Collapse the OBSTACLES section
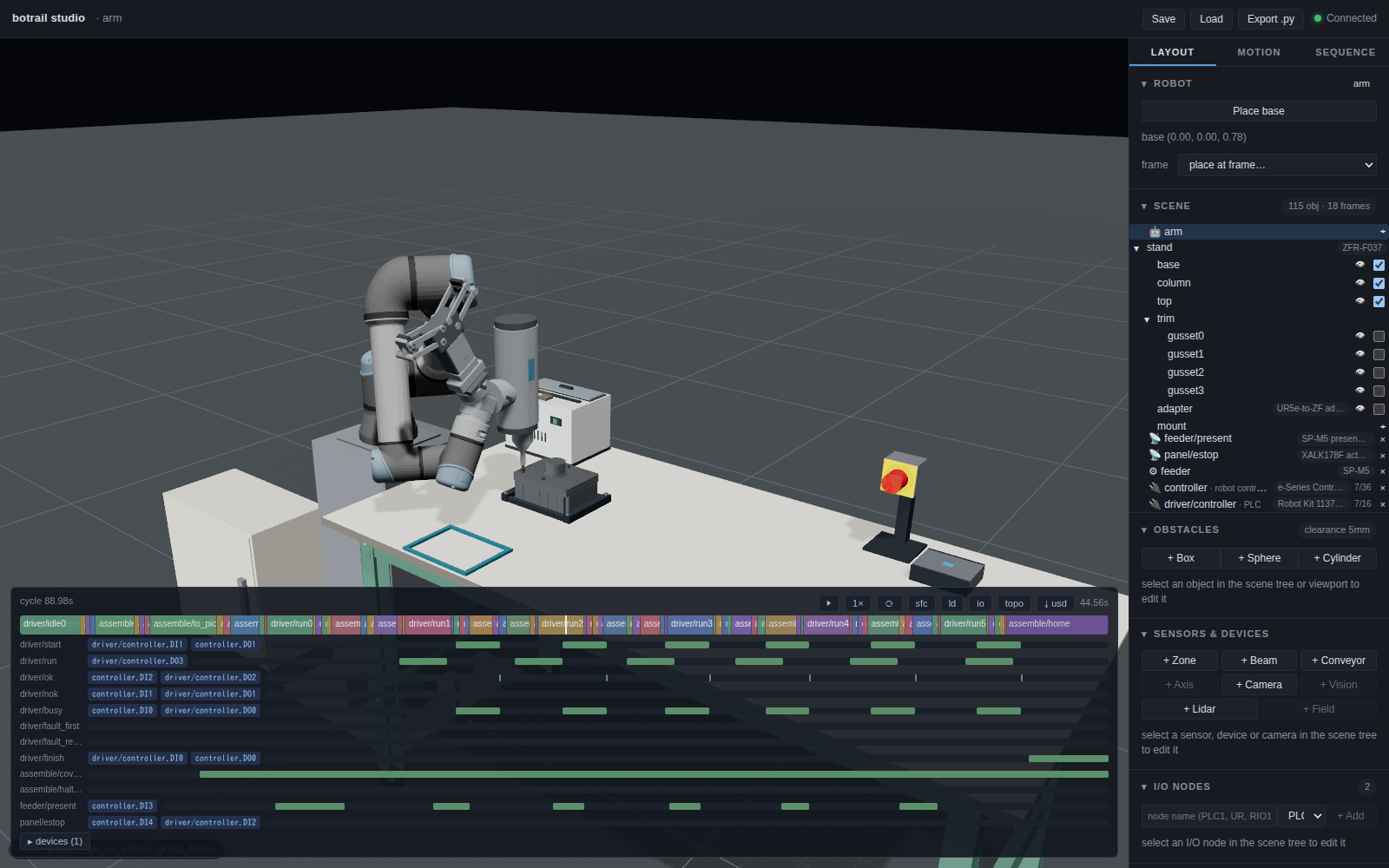This screenshot has height=868, width=1389. (x=1144, y=529)
